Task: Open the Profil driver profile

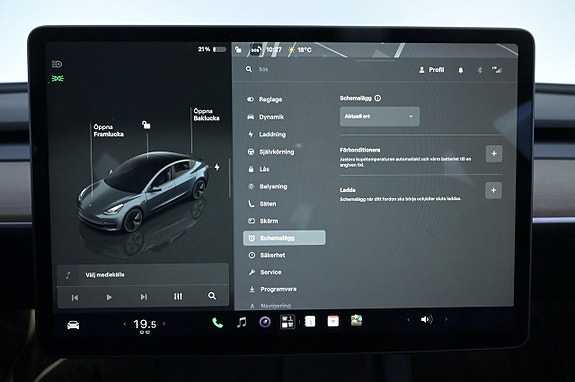Action: (x=432, y=70)
